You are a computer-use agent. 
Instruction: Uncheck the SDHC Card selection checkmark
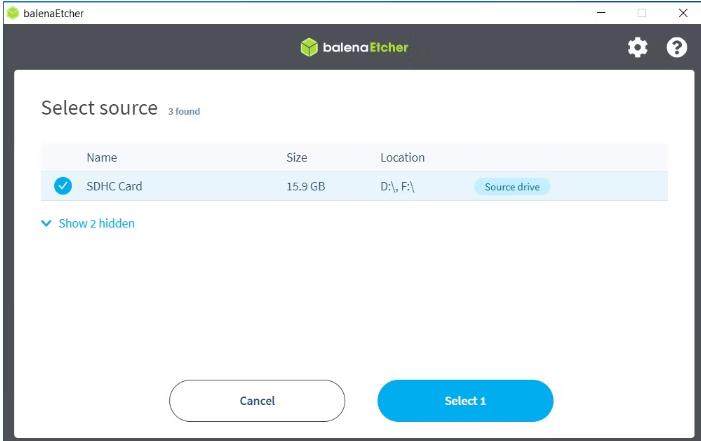click(63, 186)
